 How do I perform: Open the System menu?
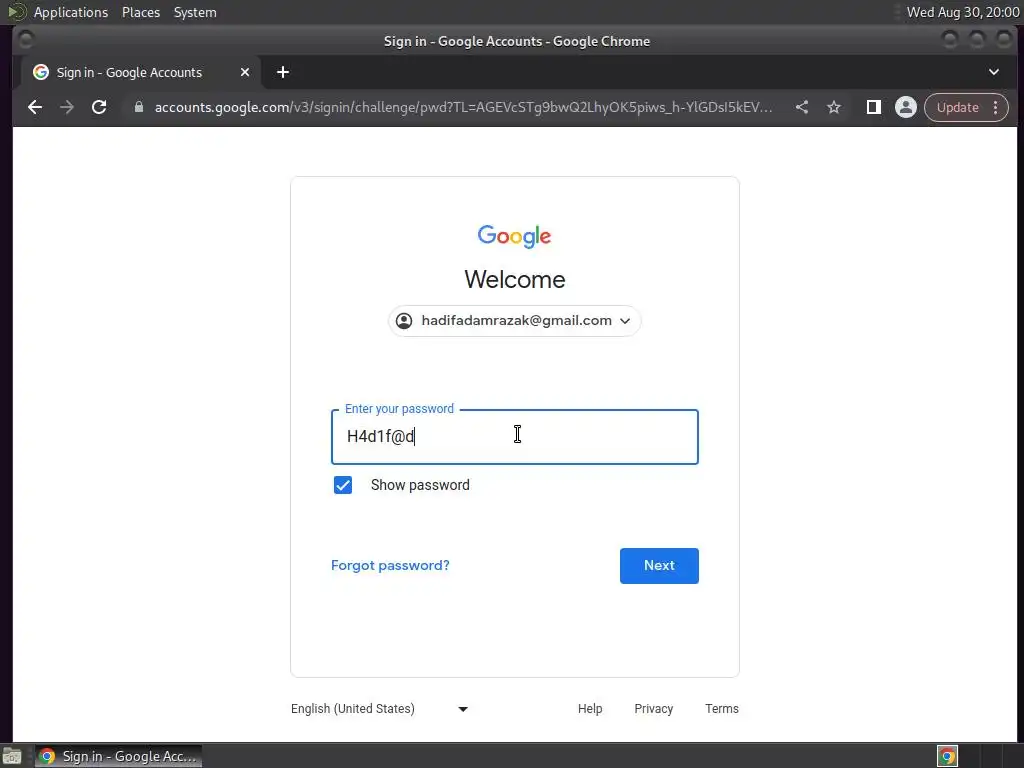pos(195,12)
